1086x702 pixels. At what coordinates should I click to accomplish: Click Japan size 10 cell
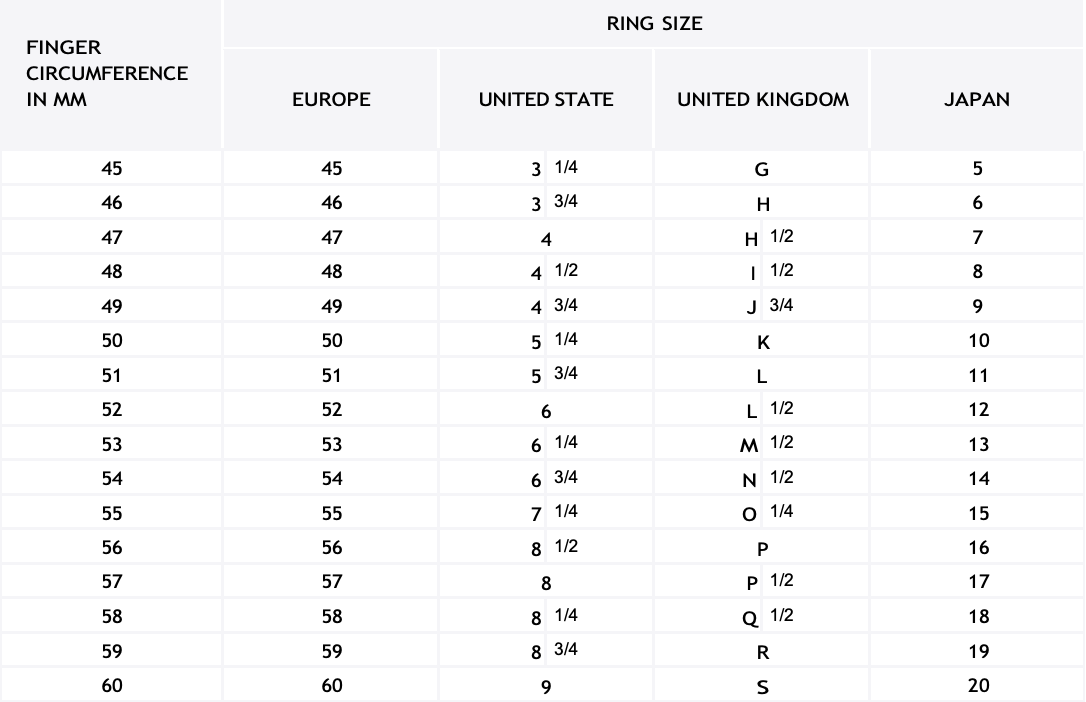click(x=978, y=340)
